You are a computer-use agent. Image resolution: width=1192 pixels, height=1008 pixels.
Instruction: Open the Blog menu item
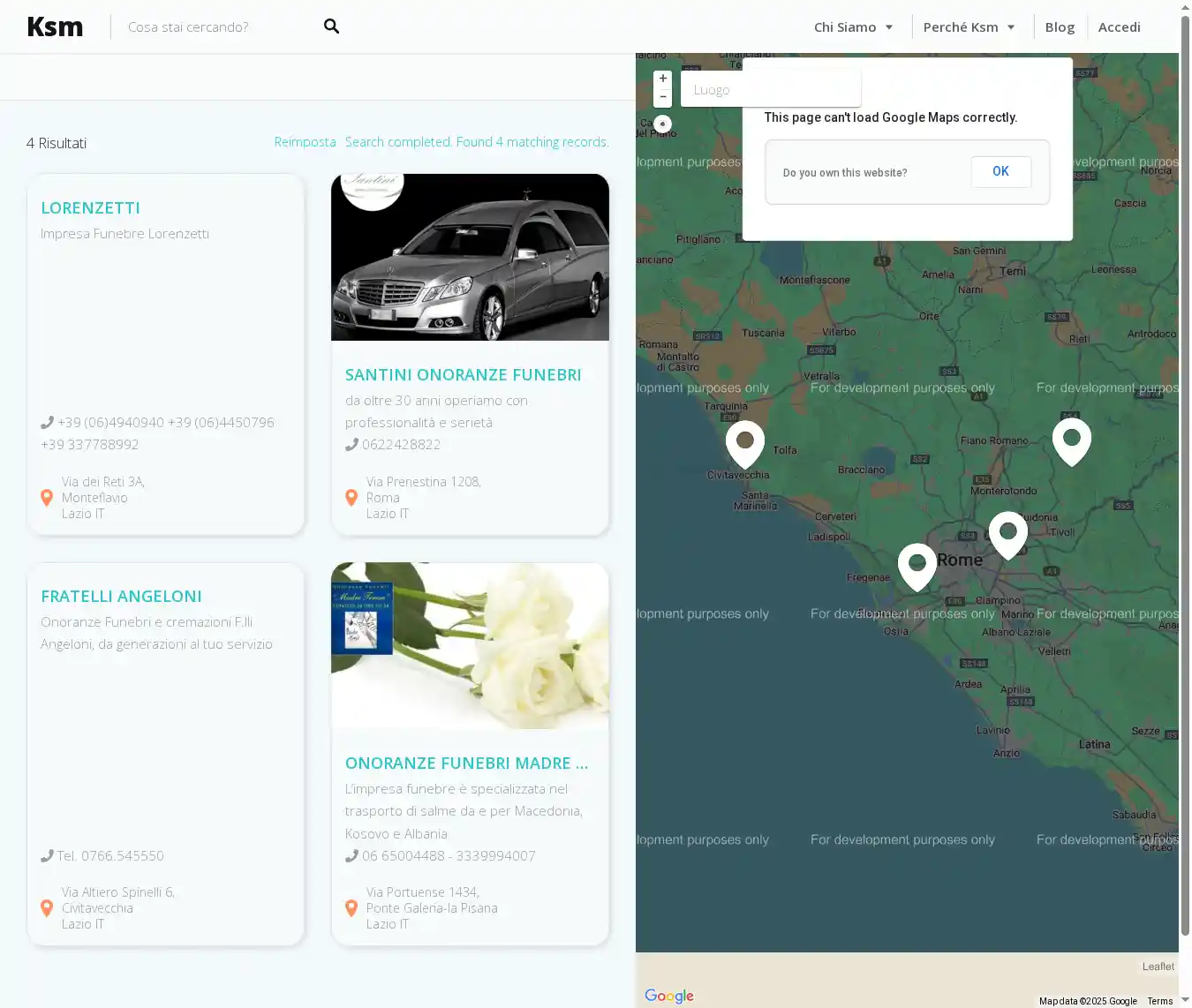[1060, 27]
